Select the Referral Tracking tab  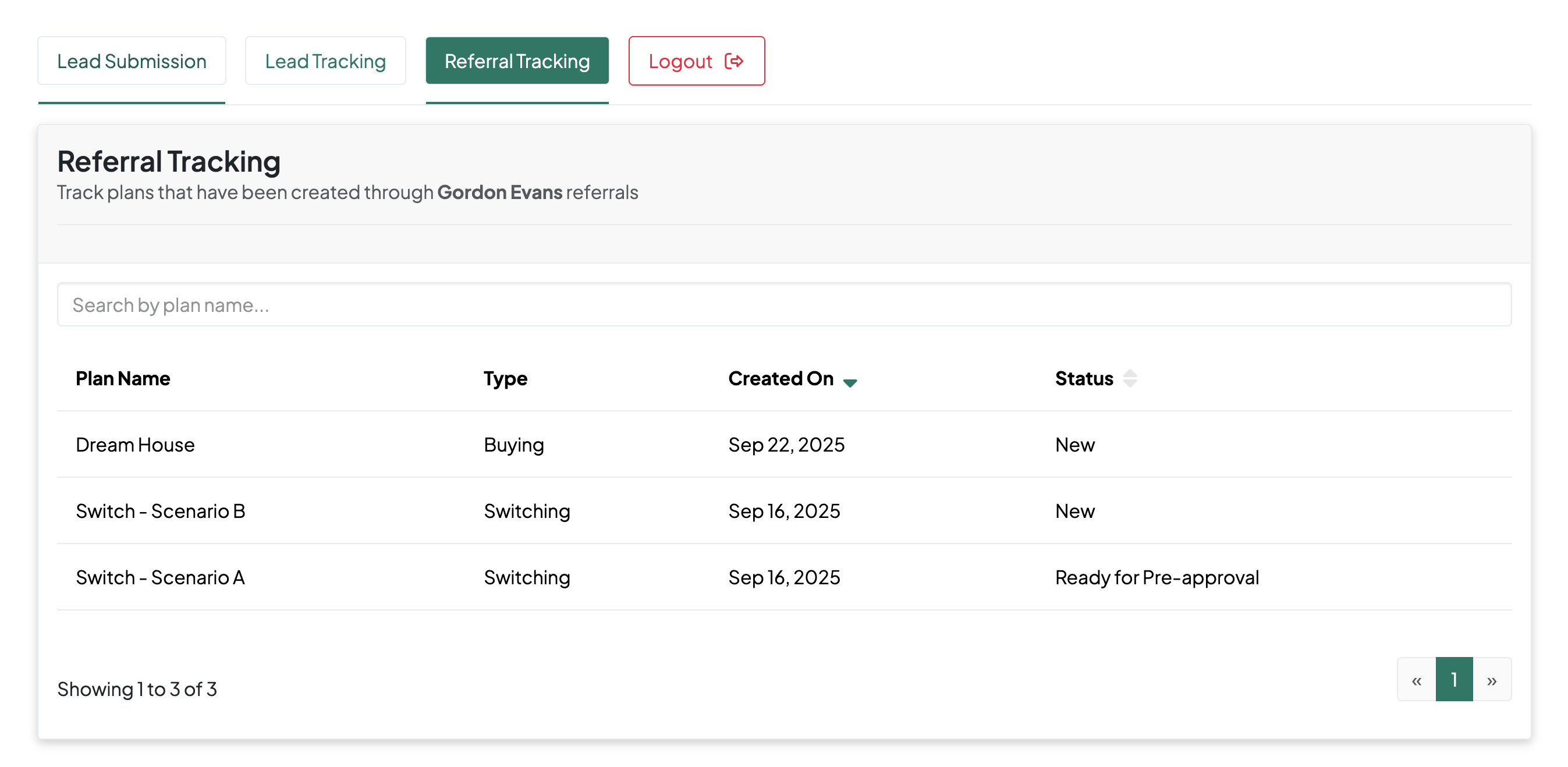[x=517, y=62]
